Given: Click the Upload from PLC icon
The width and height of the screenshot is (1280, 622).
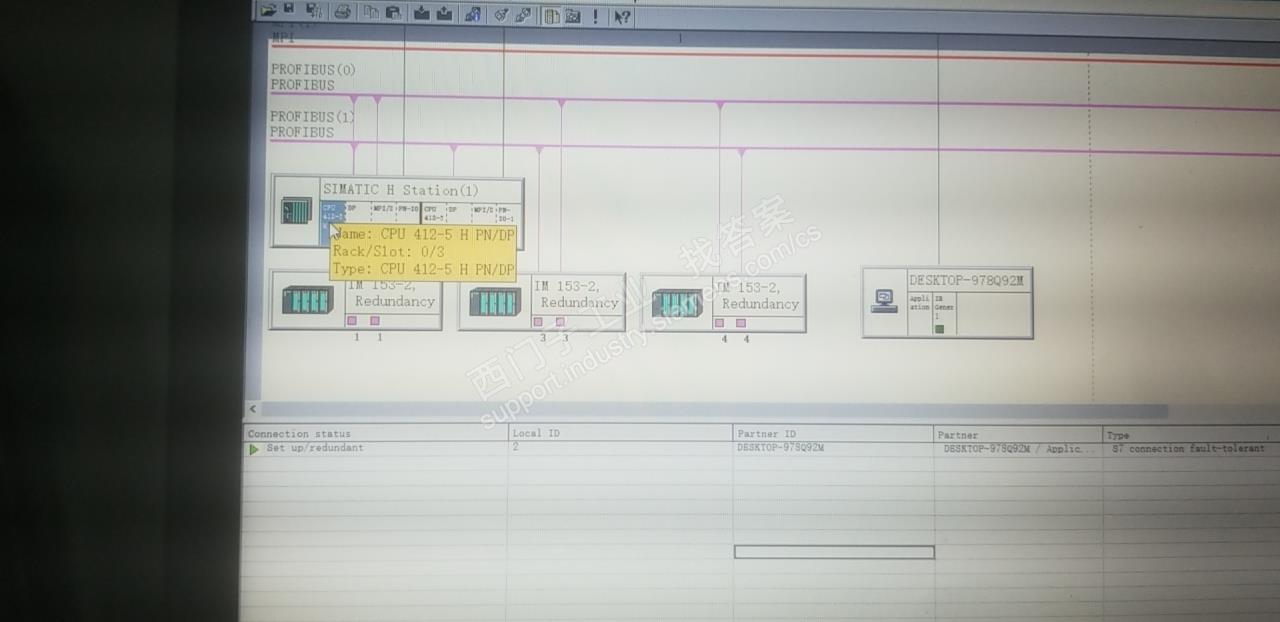Looking at the screenshot, I should [444, 14].
